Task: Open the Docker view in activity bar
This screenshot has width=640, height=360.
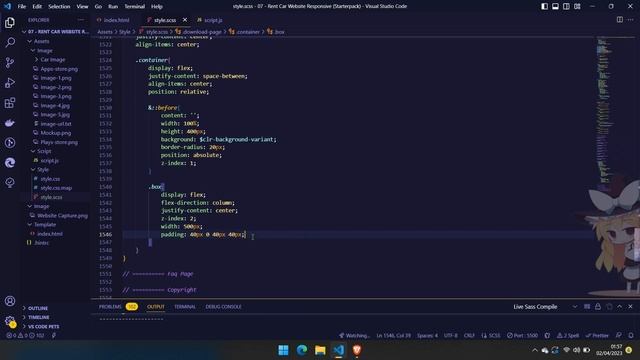Action: [10, 122]
